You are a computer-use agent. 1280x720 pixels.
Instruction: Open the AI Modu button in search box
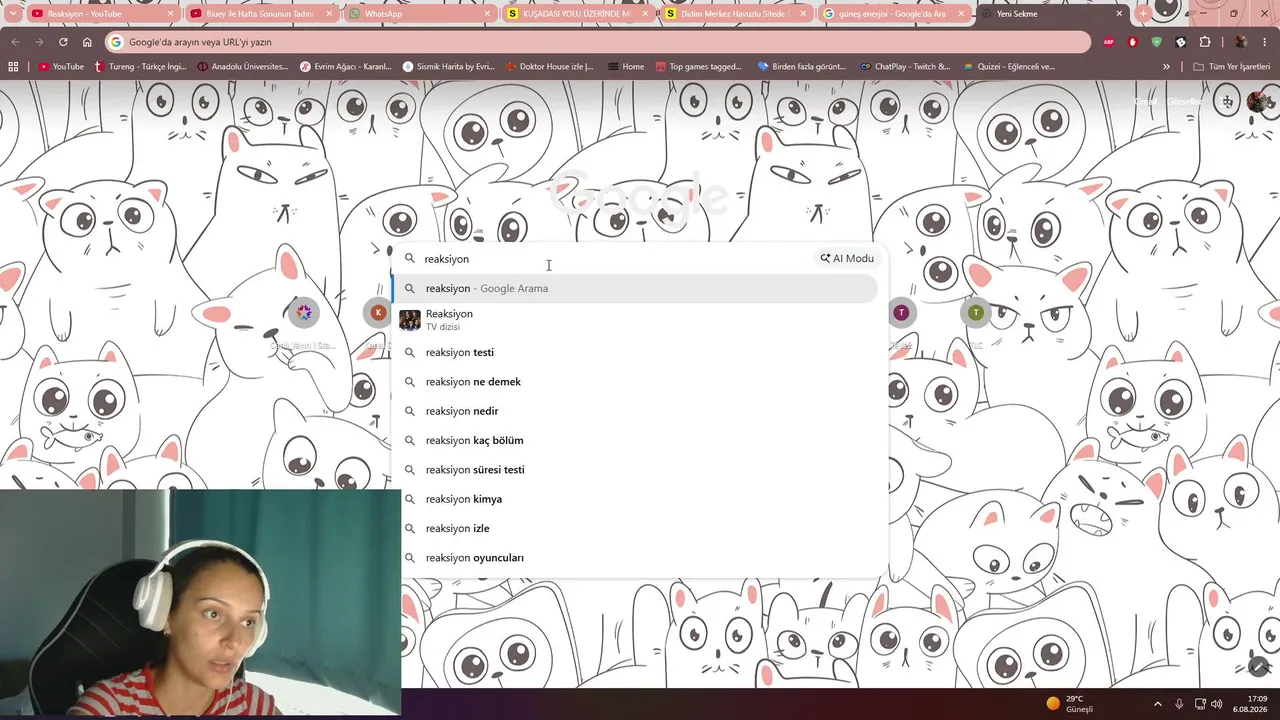point(847,258)
